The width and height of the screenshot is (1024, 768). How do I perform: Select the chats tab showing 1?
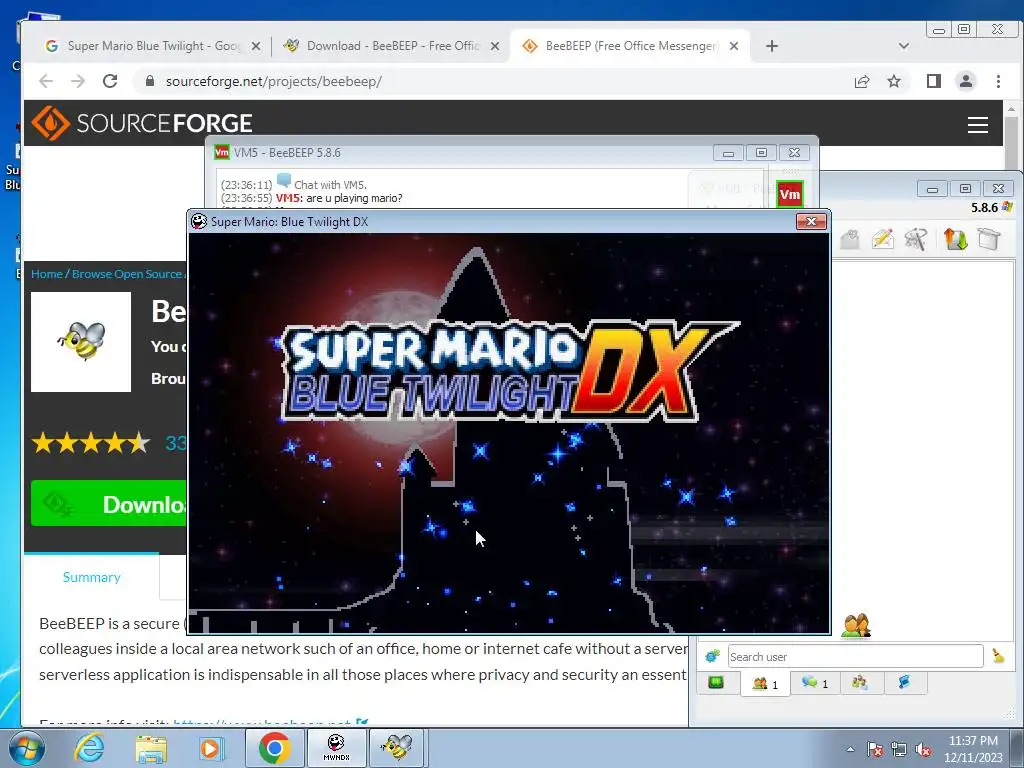point(815,683)
